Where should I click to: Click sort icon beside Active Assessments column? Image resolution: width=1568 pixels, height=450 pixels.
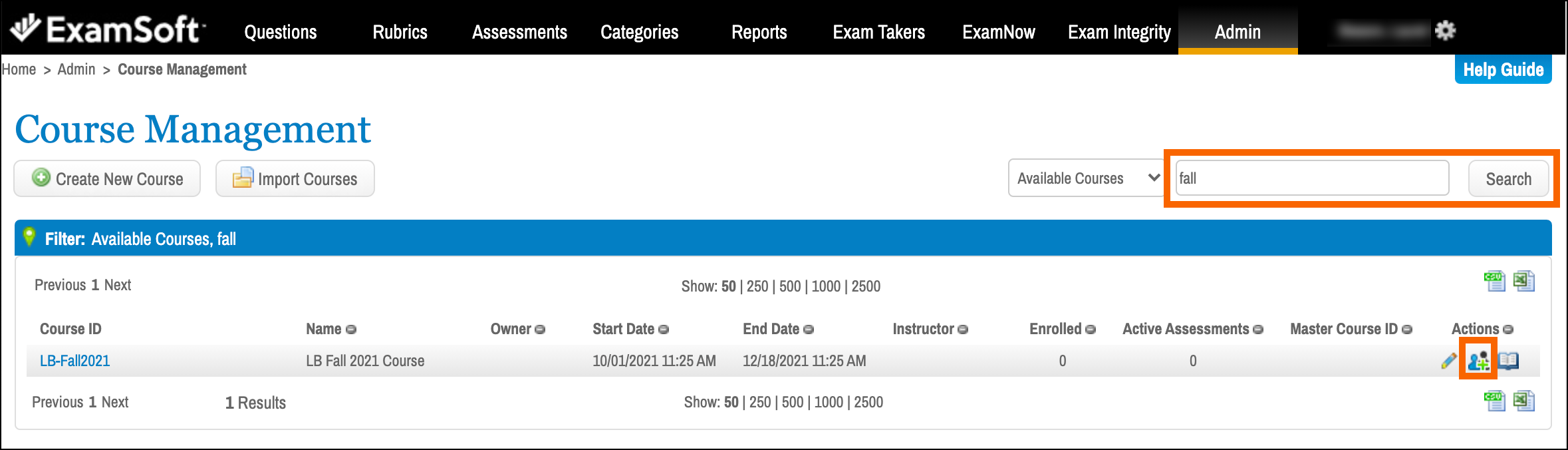pyautogui.click(x=1258, y=330)
